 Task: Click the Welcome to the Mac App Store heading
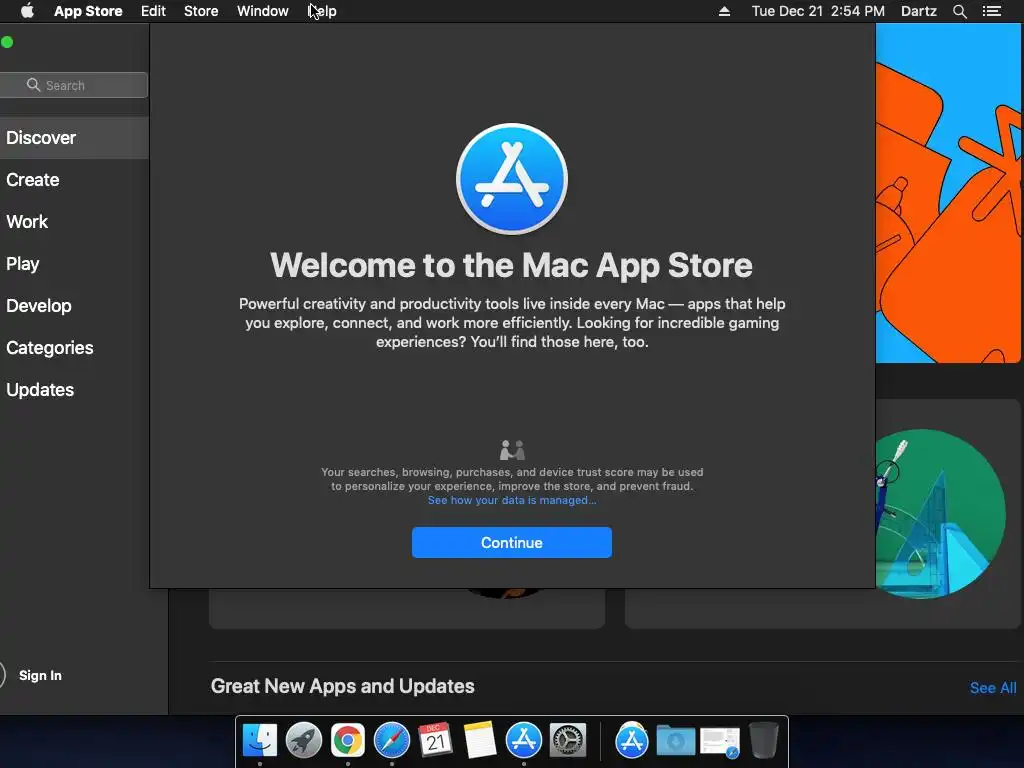512,265
